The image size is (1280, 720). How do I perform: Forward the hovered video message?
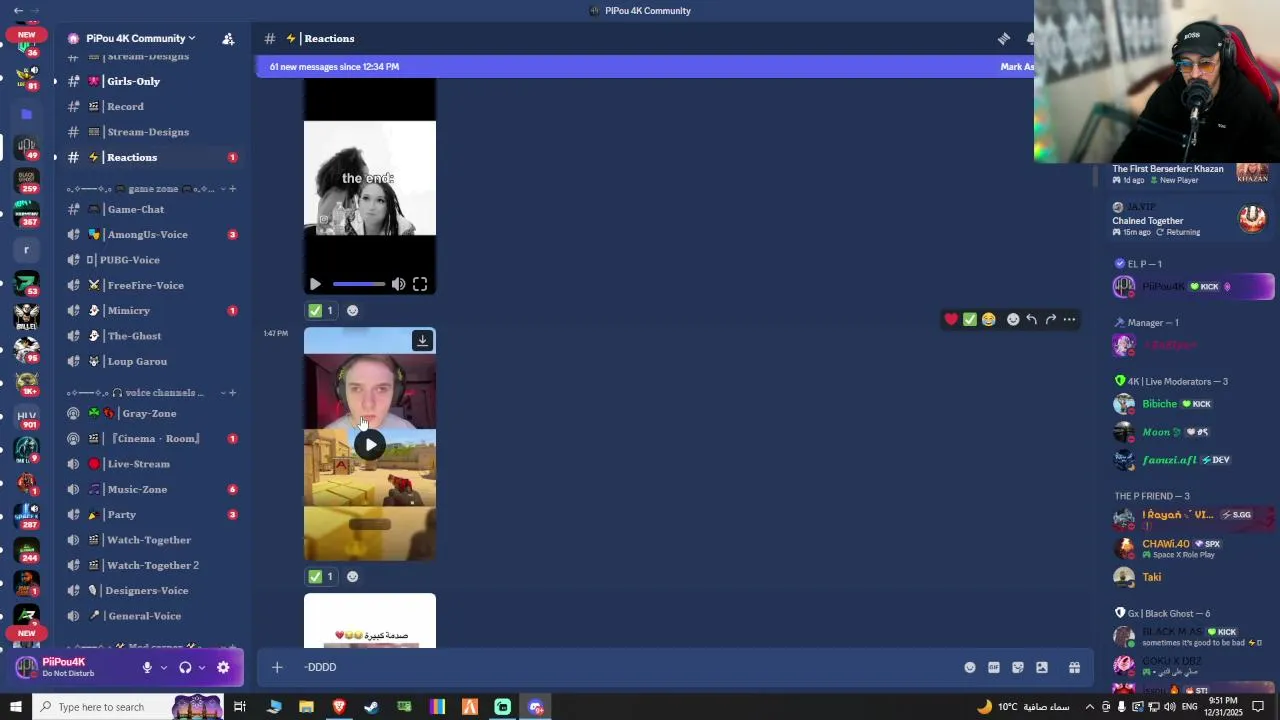click(x=1050, y=319)
